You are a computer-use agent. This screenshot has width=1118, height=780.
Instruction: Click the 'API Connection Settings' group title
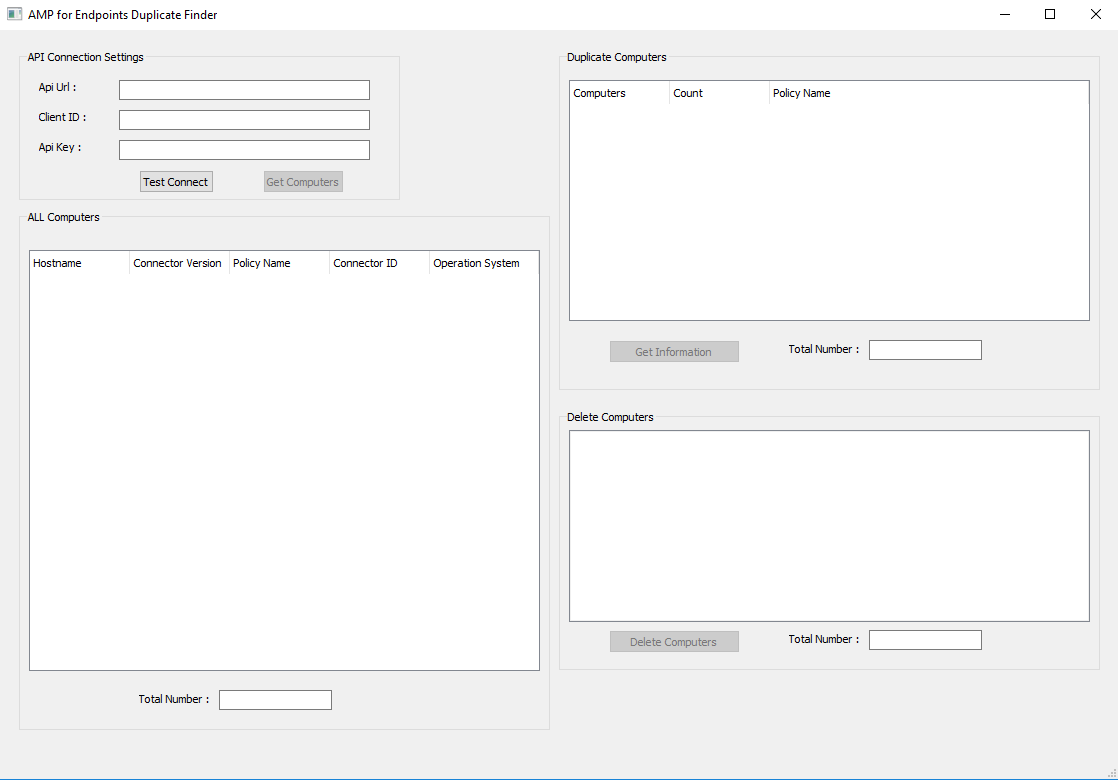(86, 57)
